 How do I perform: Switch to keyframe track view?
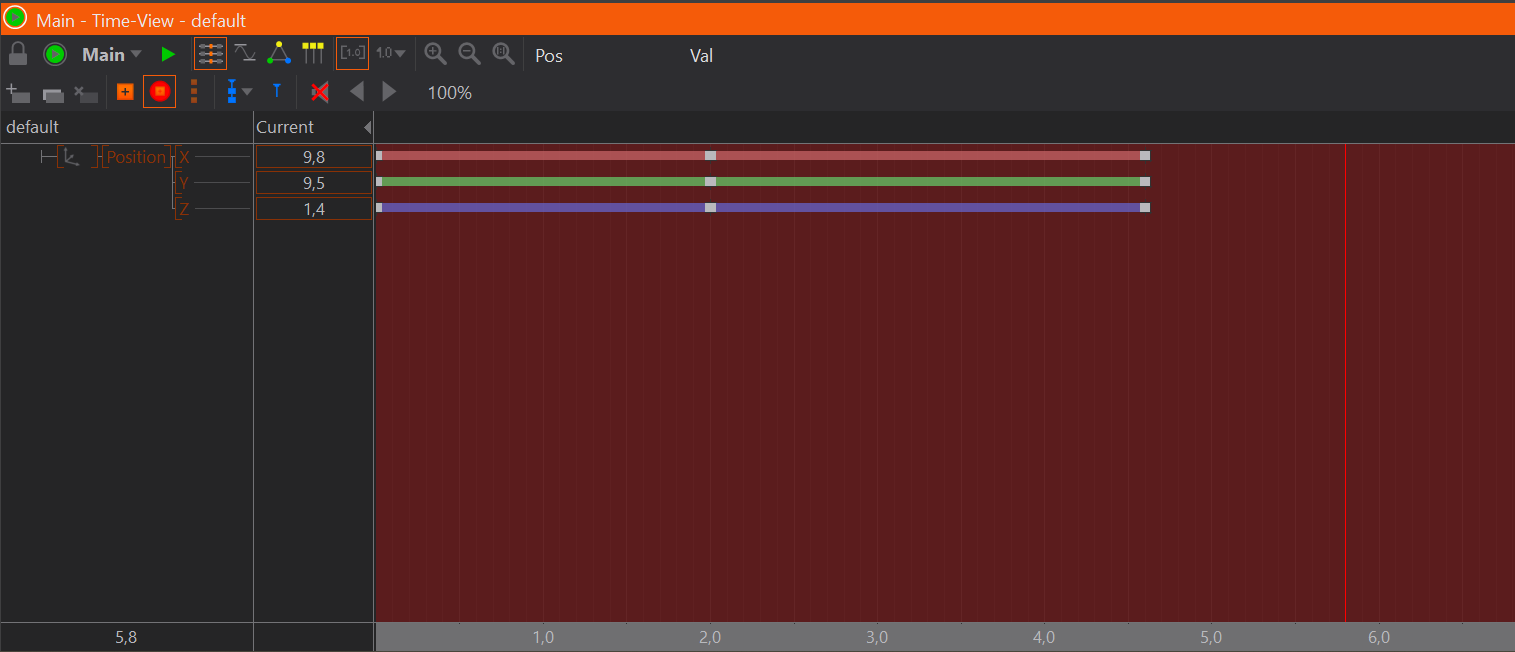[210, 54]
